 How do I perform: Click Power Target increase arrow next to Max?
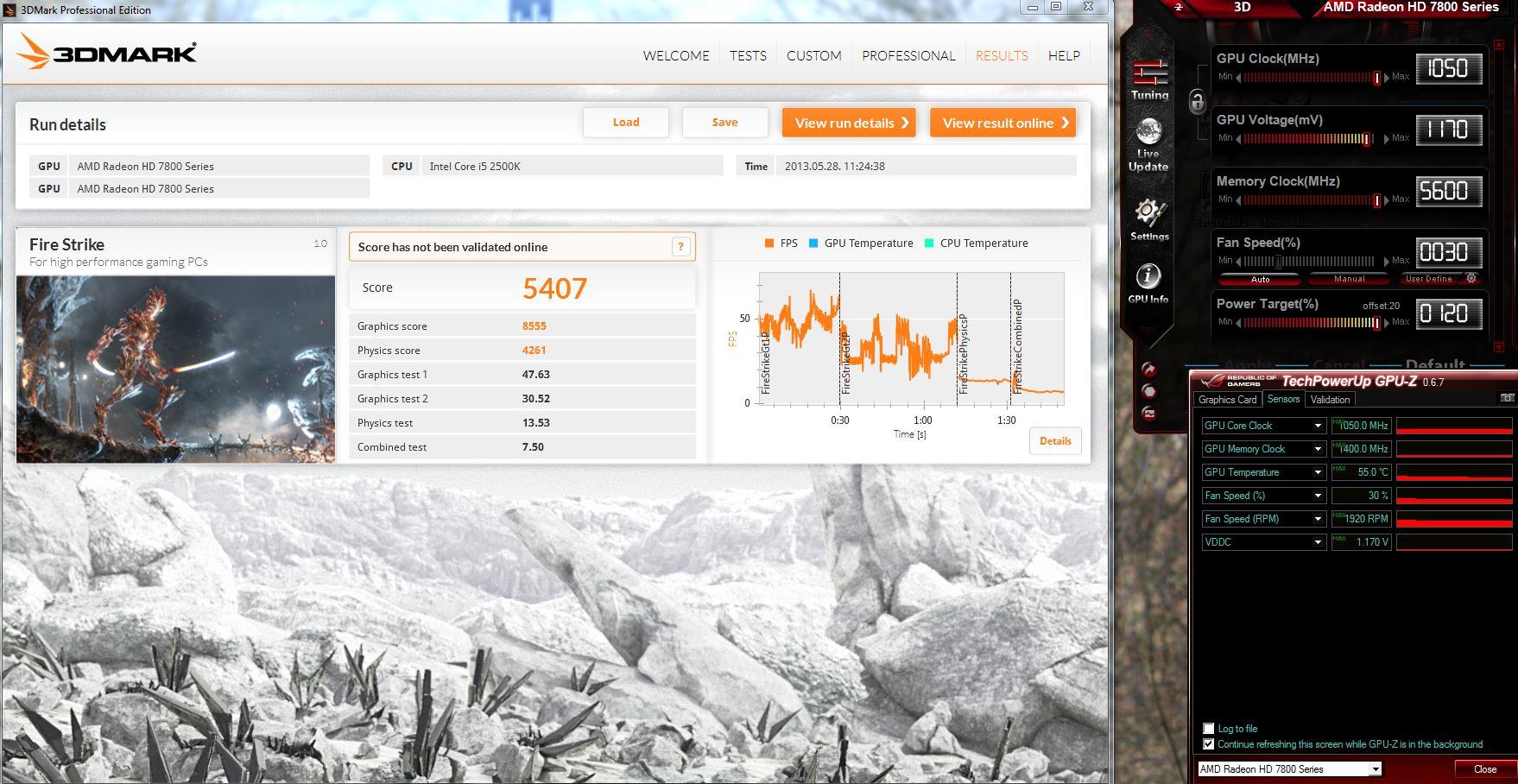point(1387,323)
